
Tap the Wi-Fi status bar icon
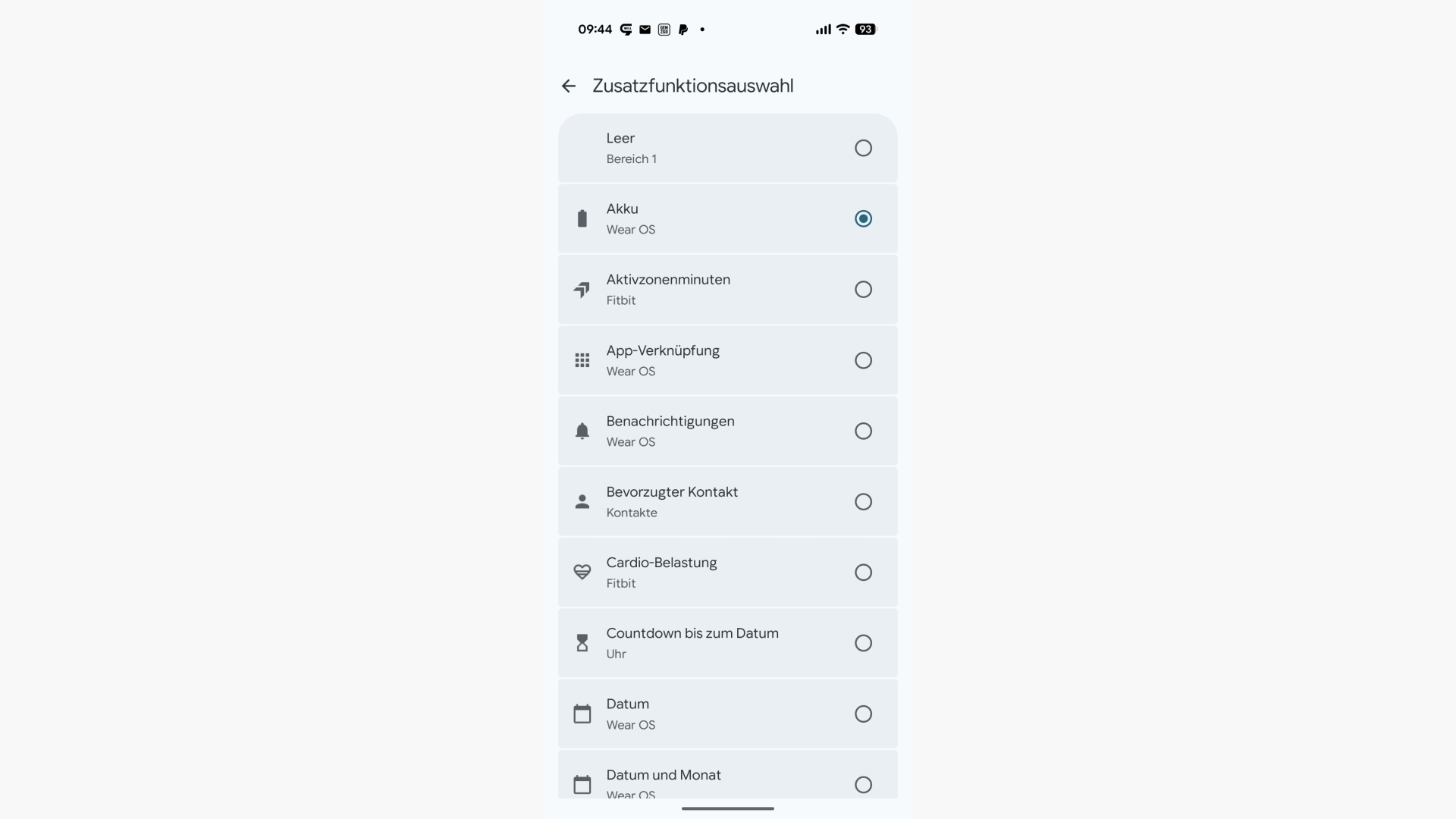[x=843, y=30]
